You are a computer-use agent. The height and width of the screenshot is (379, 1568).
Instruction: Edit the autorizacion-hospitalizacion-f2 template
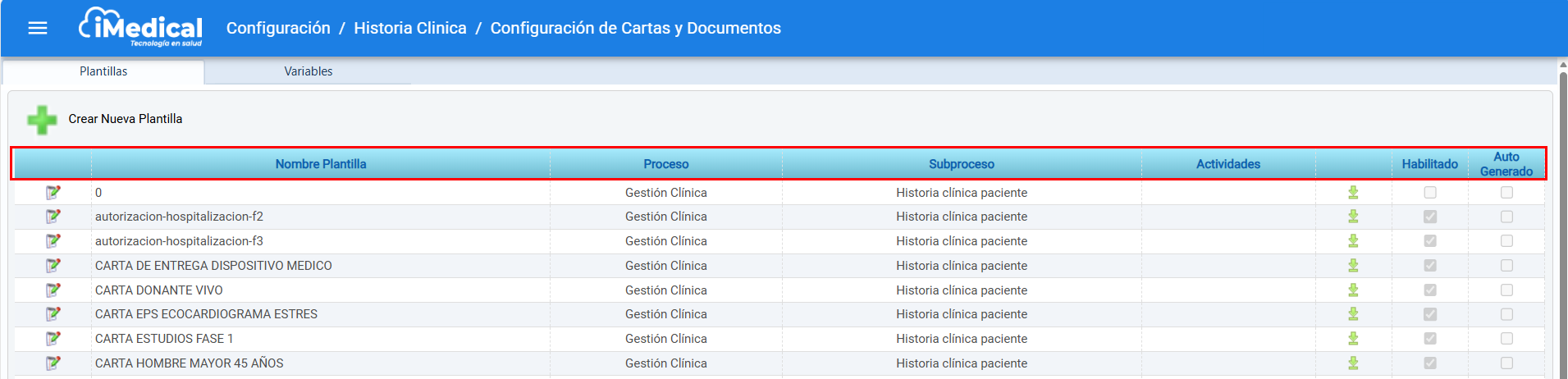pyautogui.click(x=53, y=217)
